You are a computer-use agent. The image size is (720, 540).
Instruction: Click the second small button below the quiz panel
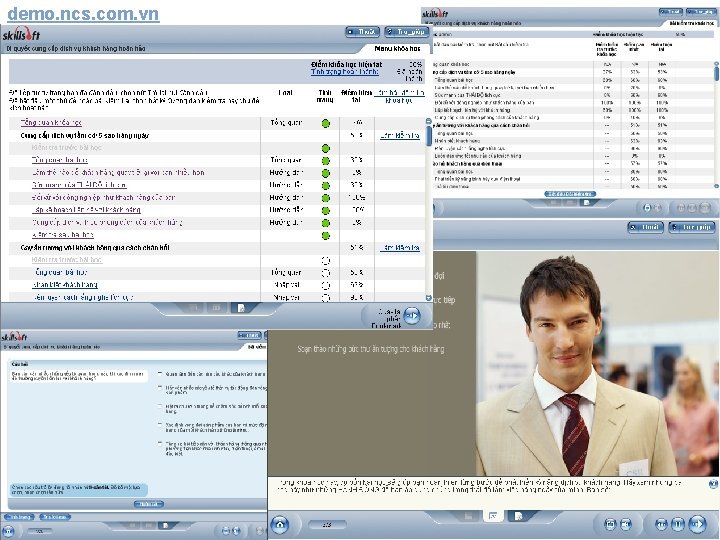tap(55, 517)
